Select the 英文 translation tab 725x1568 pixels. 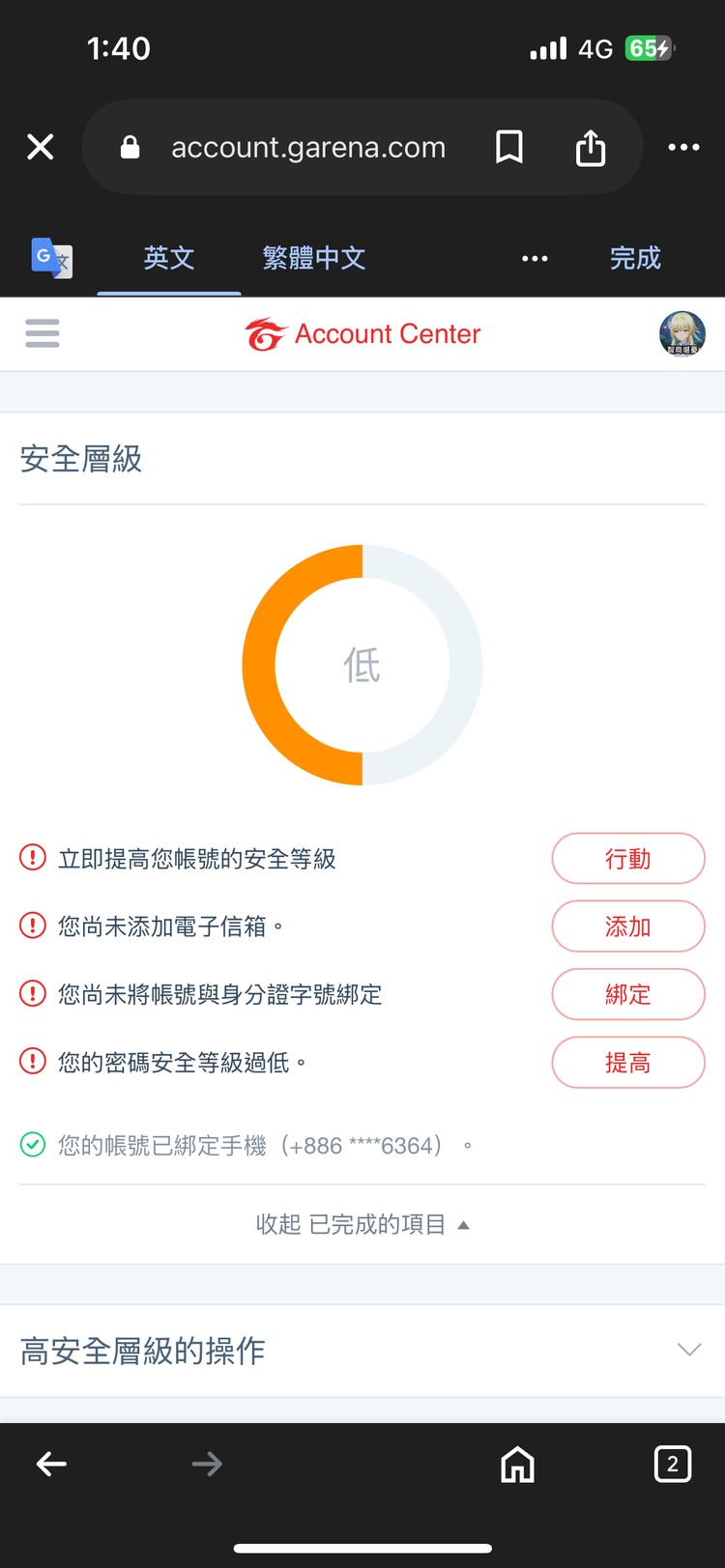coord(169,258)
